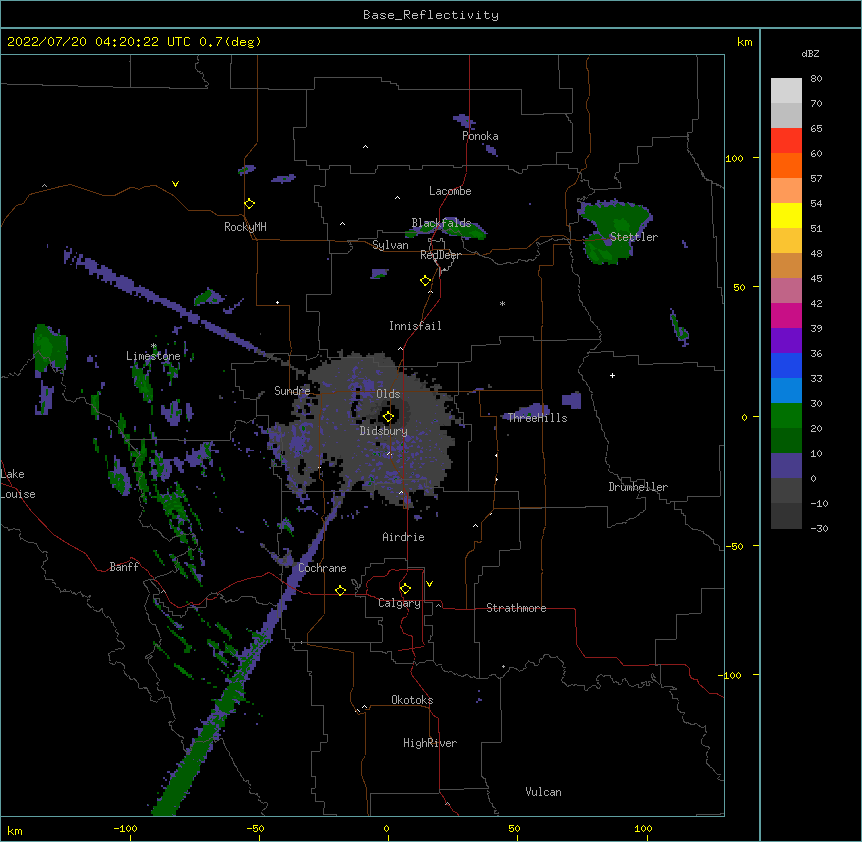862x842 pixels.
Task: Select the Sundre town label
Action: [x=292, y=391]
